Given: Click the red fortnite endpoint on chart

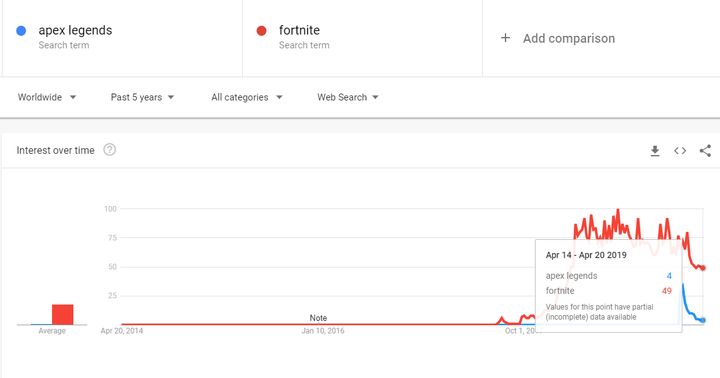Looking at the screenshot, I should pyautogui.click(x=703, y=268).
